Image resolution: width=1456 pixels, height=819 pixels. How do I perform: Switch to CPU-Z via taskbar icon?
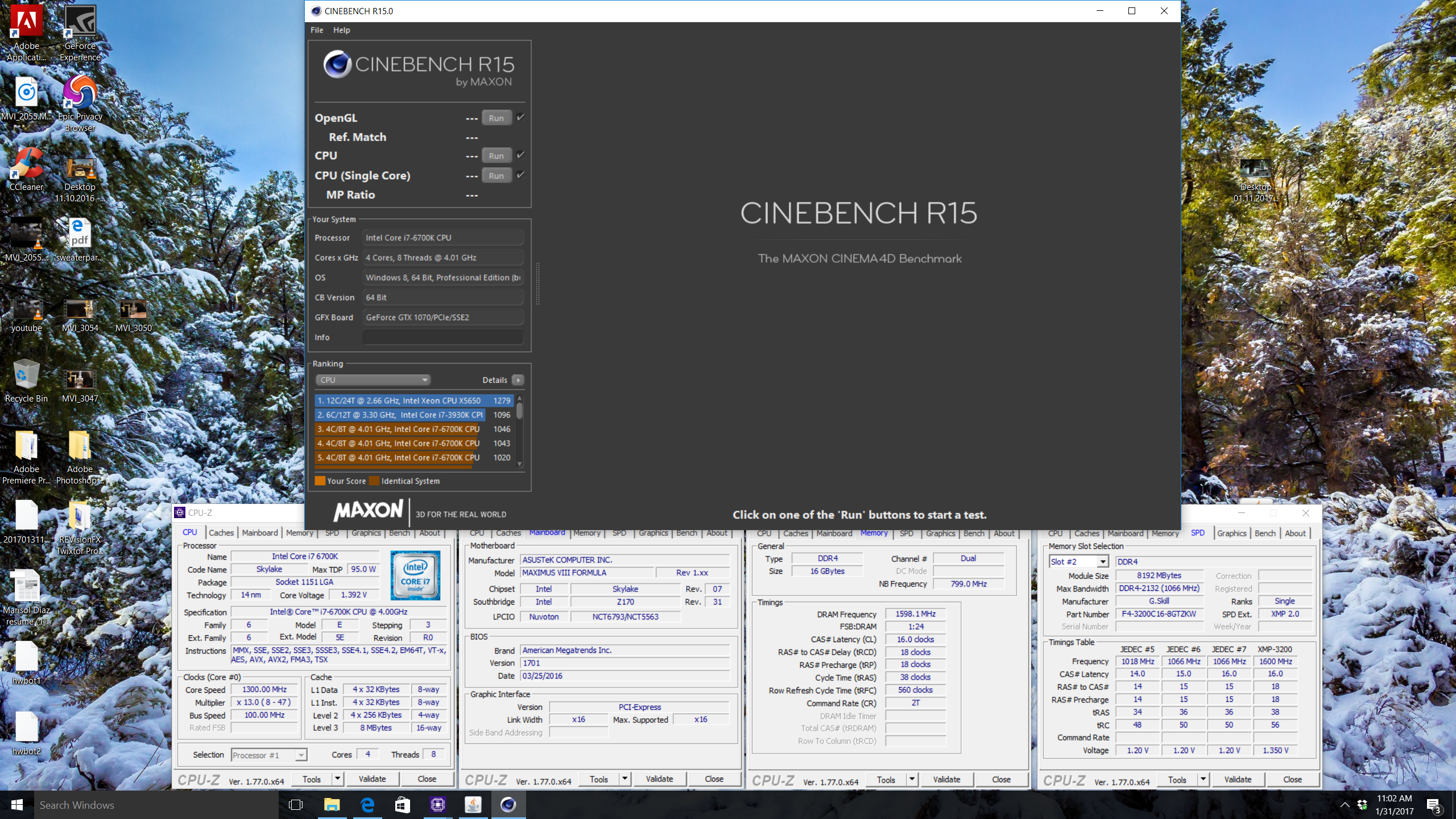pyautogui.click(x=438, y=805)
